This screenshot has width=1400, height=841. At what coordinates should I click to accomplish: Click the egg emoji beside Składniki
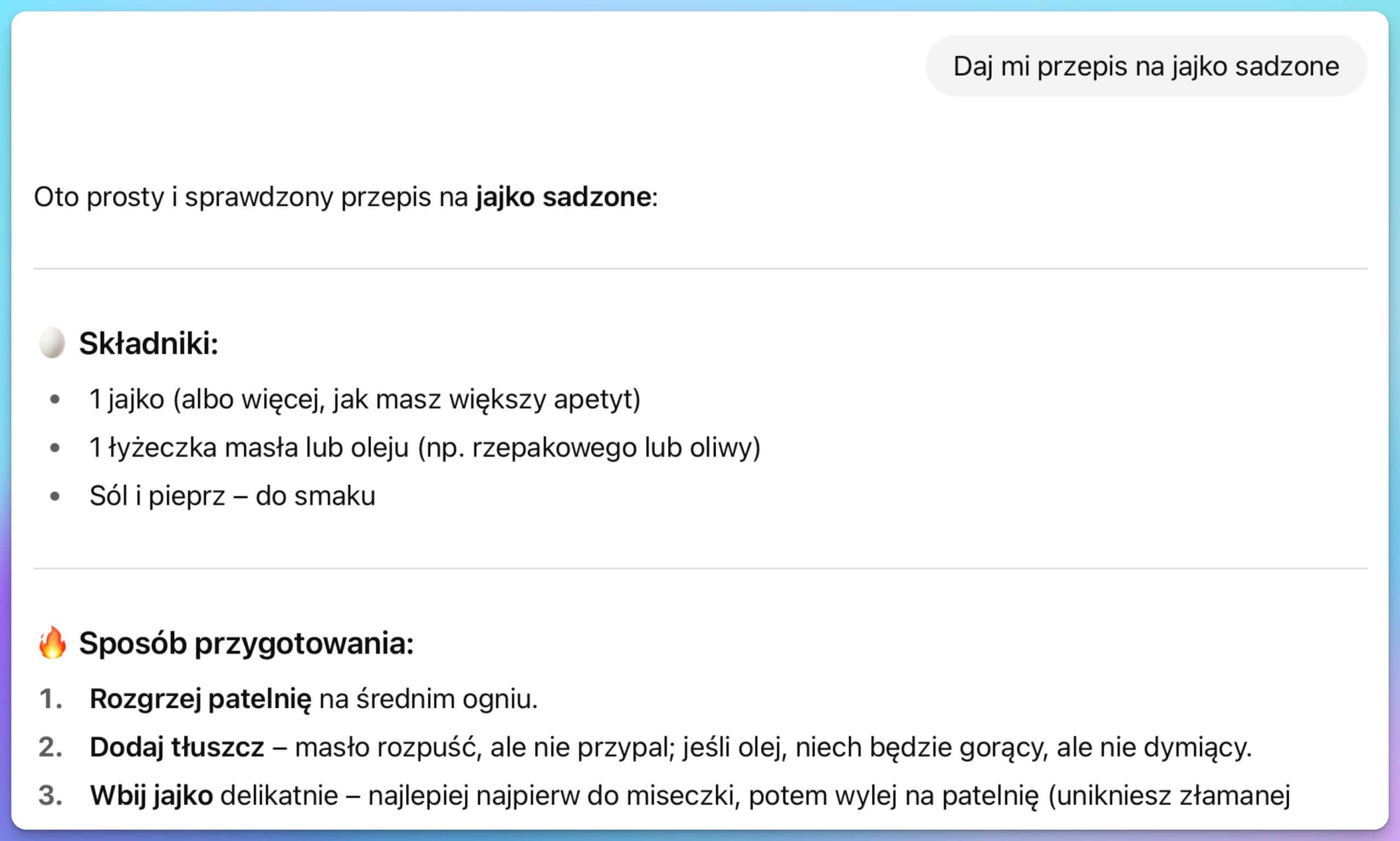coord(51,343)
